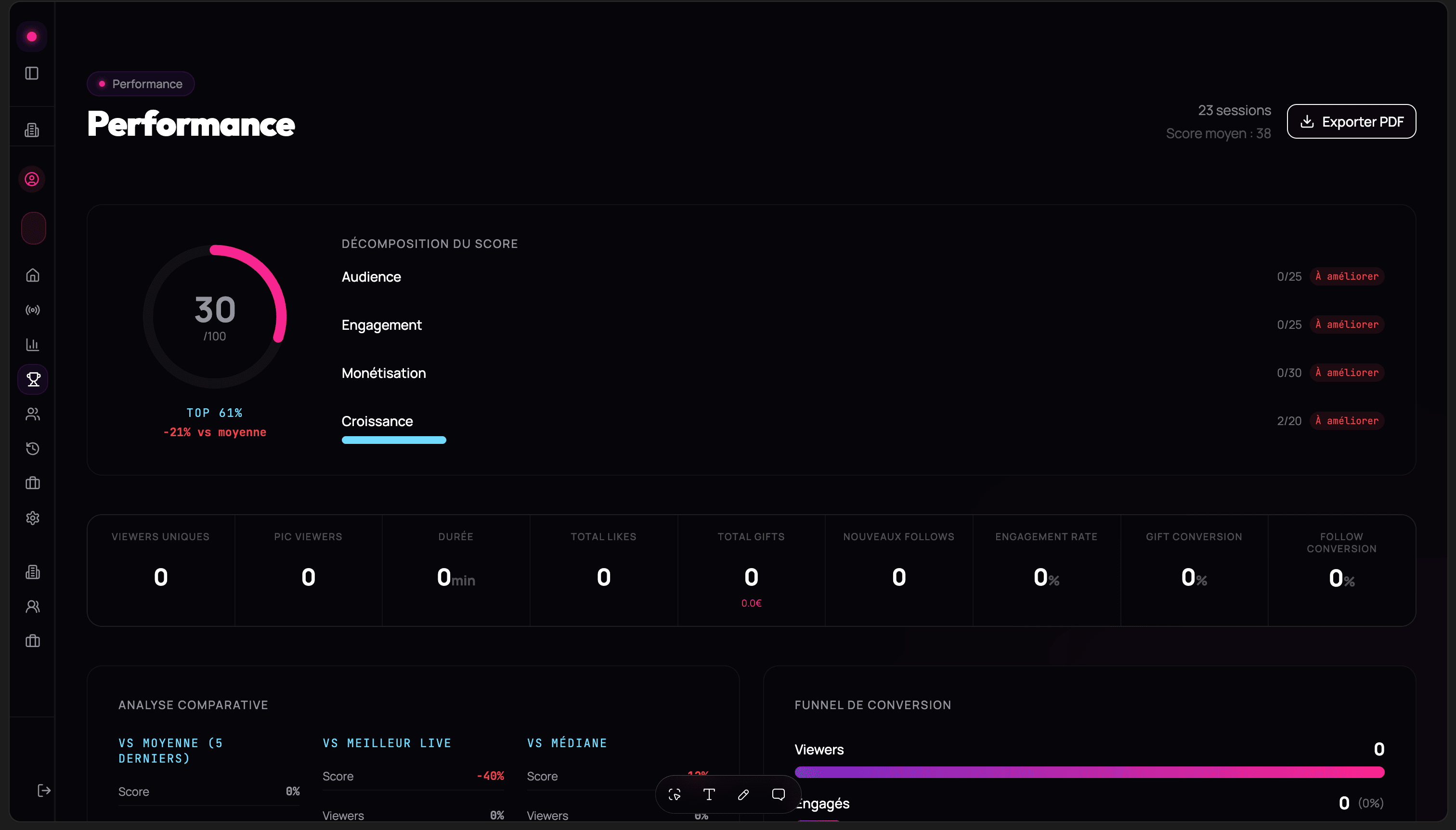Click the rounded avatar thumbnail in sidebar
Image resolution: width=1456 pixels, height=830 pixels.
(34, 228)
